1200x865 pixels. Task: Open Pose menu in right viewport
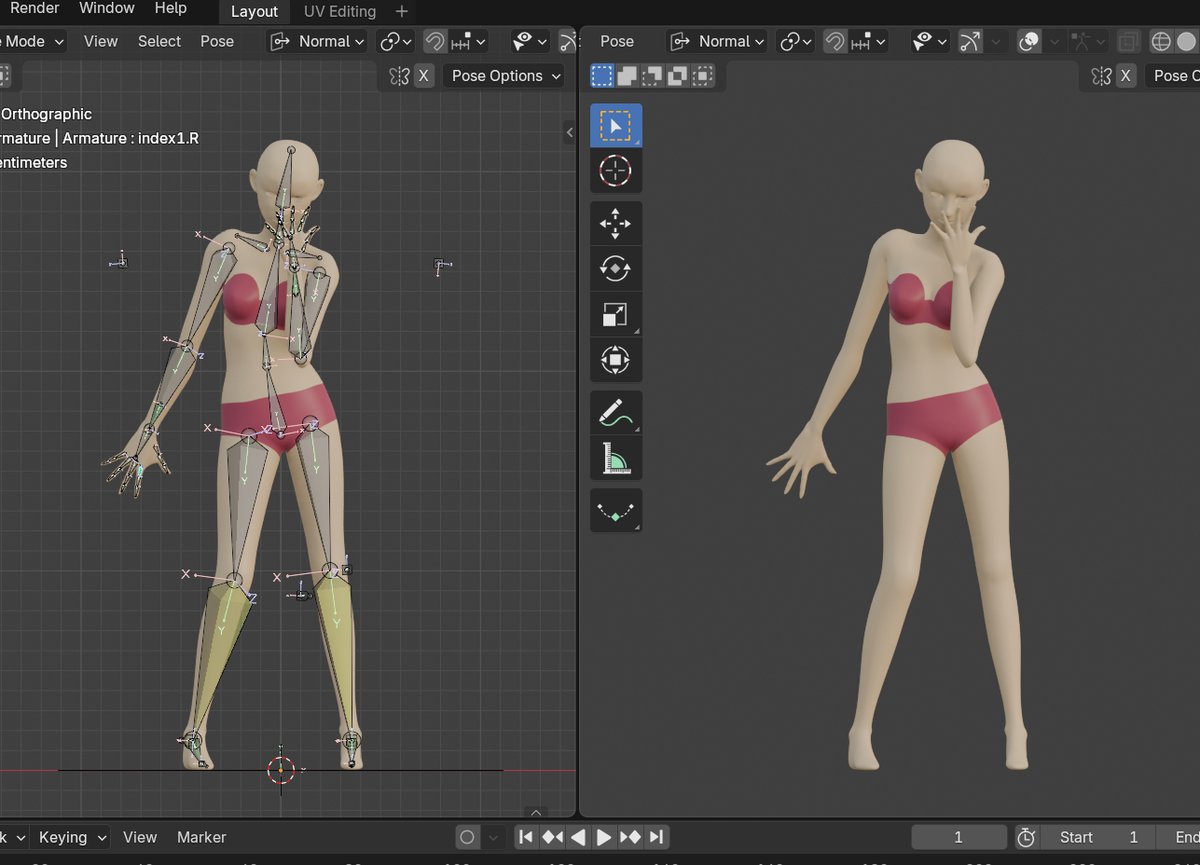pyautogui.click(x=617, y=41)
